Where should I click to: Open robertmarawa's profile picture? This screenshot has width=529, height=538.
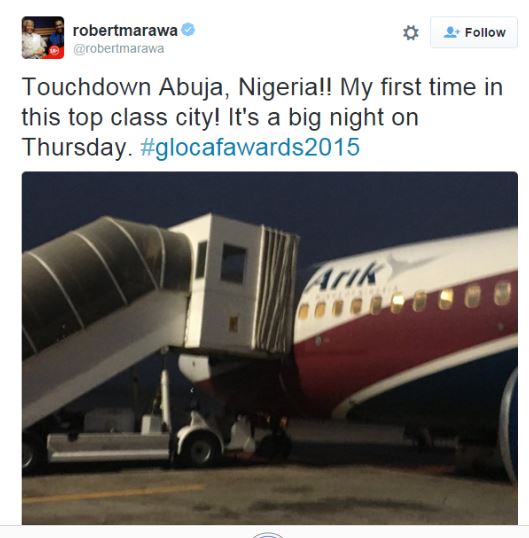43,37
